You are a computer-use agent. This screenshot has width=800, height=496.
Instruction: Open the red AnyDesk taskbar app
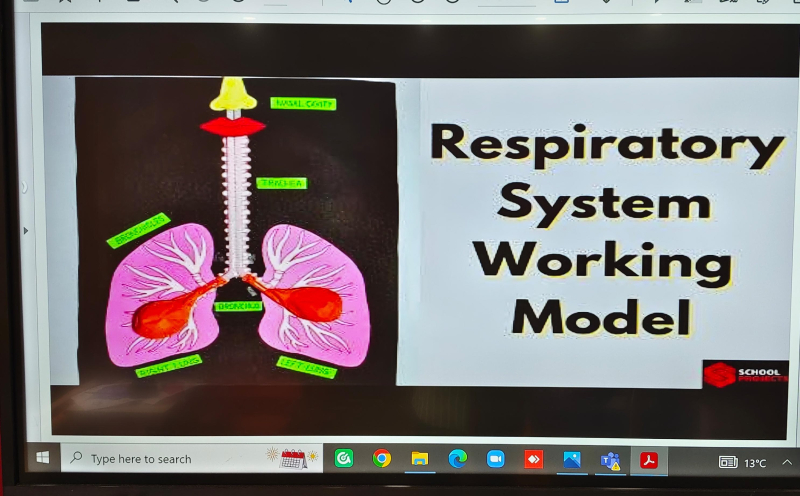pos(534,460)
